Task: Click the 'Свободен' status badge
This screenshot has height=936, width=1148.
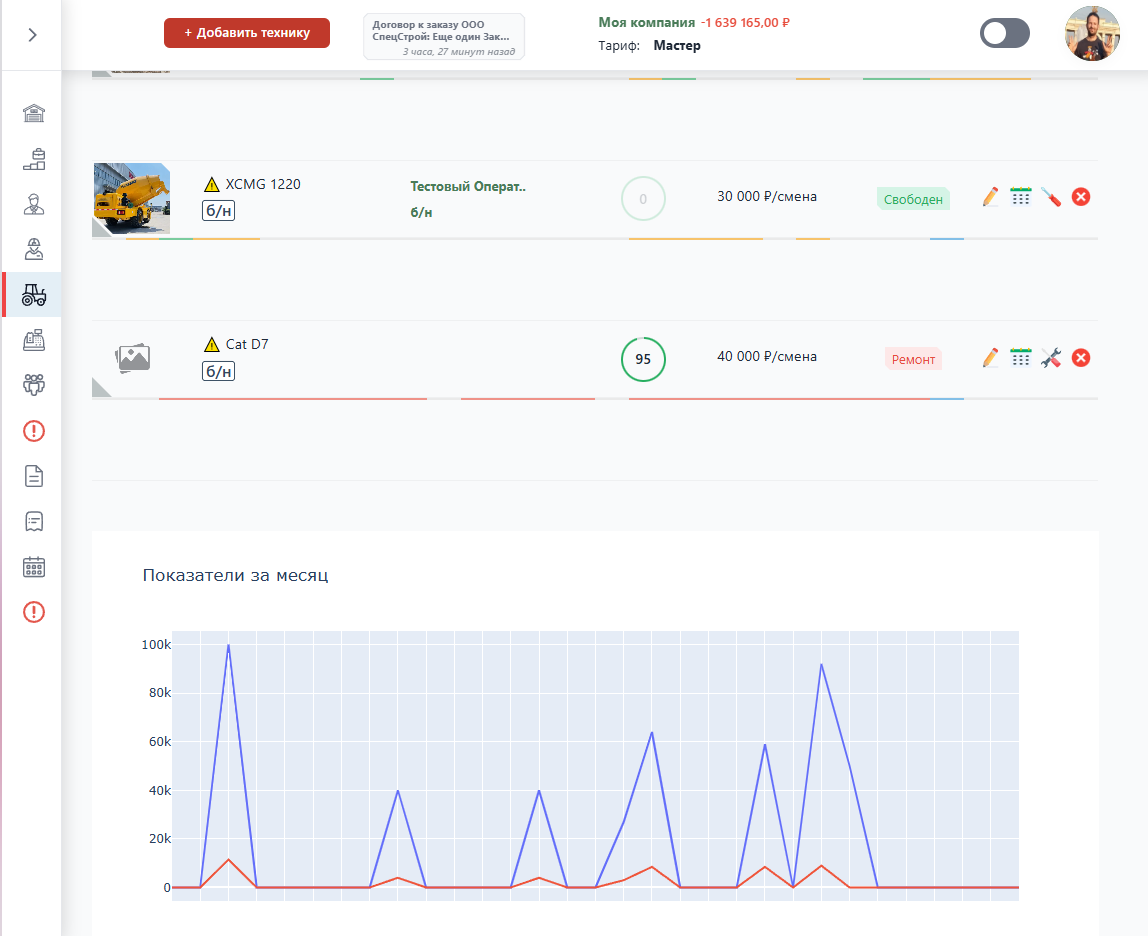Action: [913, 199]
